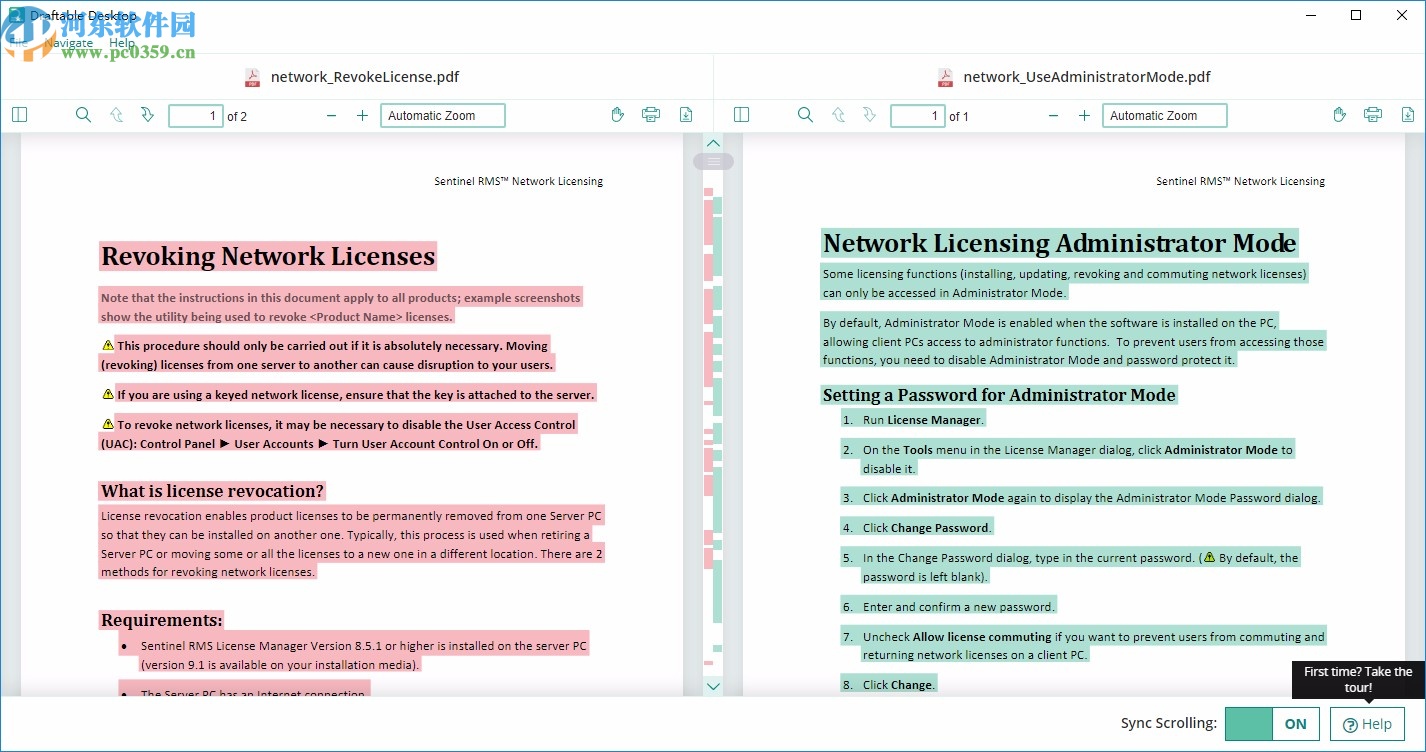Click the PDF icon beside network_RevokeLicense.pdf
Image resolution: width=1426 pixels, height=752 pixels.
[x=253, y=77]
